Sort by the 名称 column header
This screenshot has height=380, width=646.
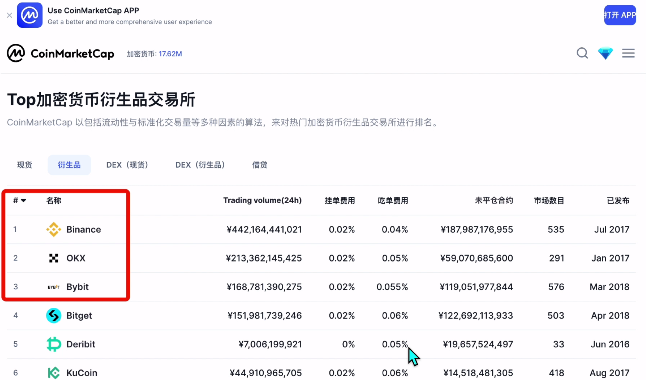[x=54, y=201]
